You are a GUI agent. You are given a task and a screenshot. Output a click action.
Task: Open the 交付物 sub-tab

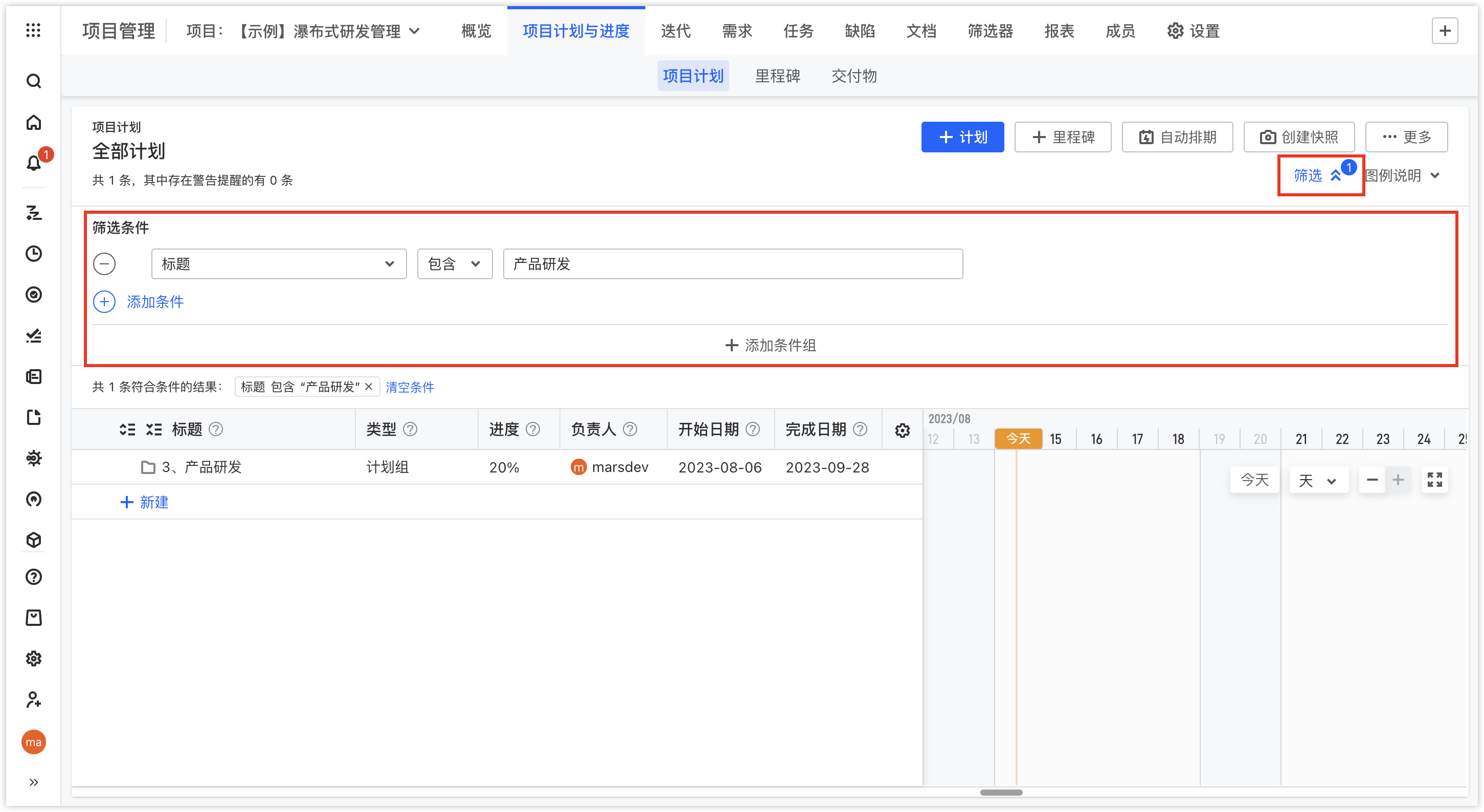tap(854, 76)
